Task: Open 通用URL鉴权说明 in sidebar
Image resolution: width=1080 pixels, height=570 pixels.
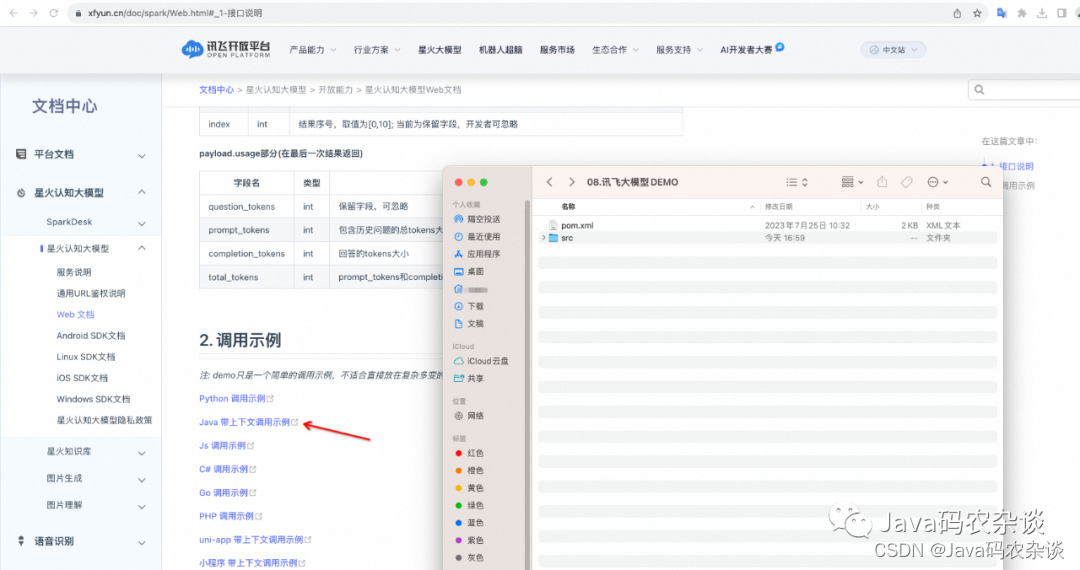Action: pos(91,293)
